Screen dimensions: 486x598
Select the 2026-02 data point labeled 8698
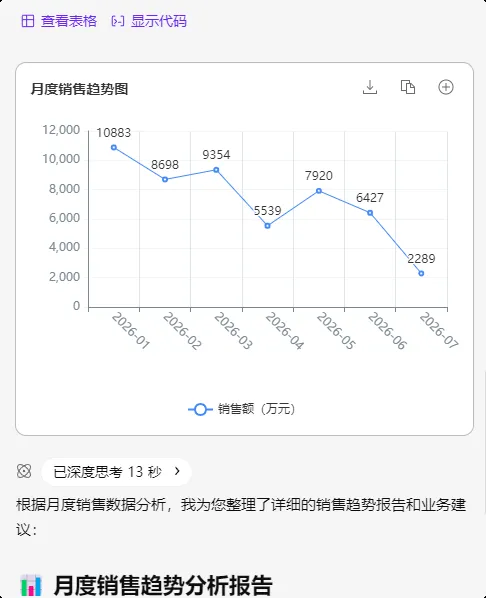[165, 179]
